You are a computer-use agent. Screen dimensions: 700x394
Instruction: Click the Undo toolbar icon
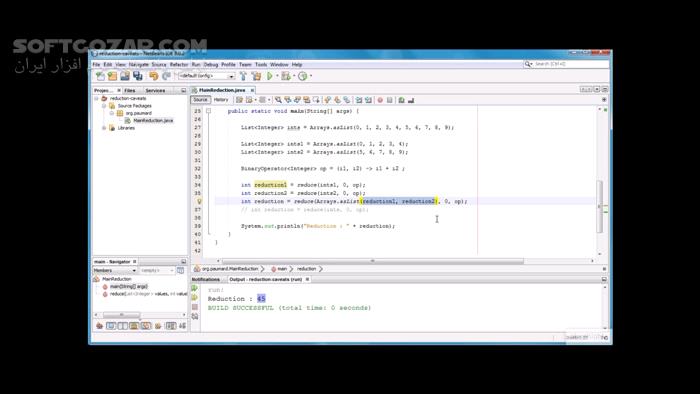click(154, 76)
